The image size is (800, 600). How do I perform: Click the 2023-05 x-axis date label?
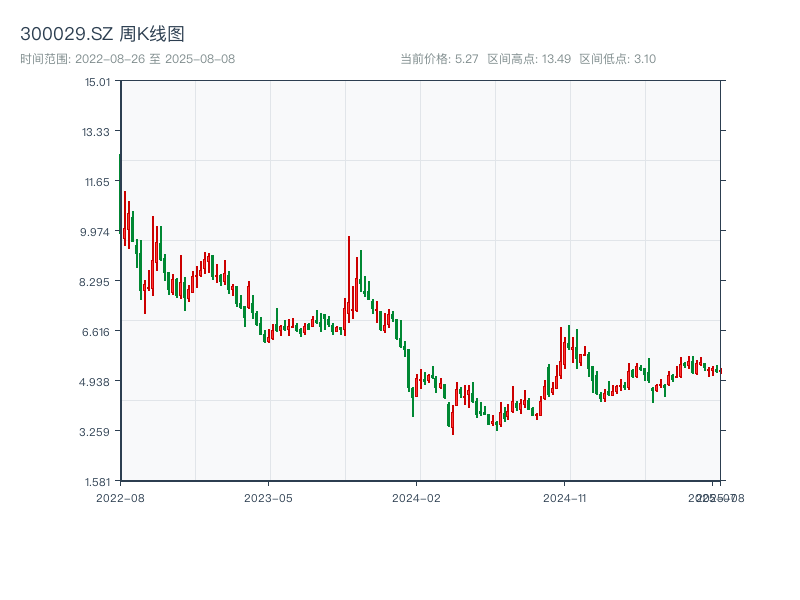[268, 497]
